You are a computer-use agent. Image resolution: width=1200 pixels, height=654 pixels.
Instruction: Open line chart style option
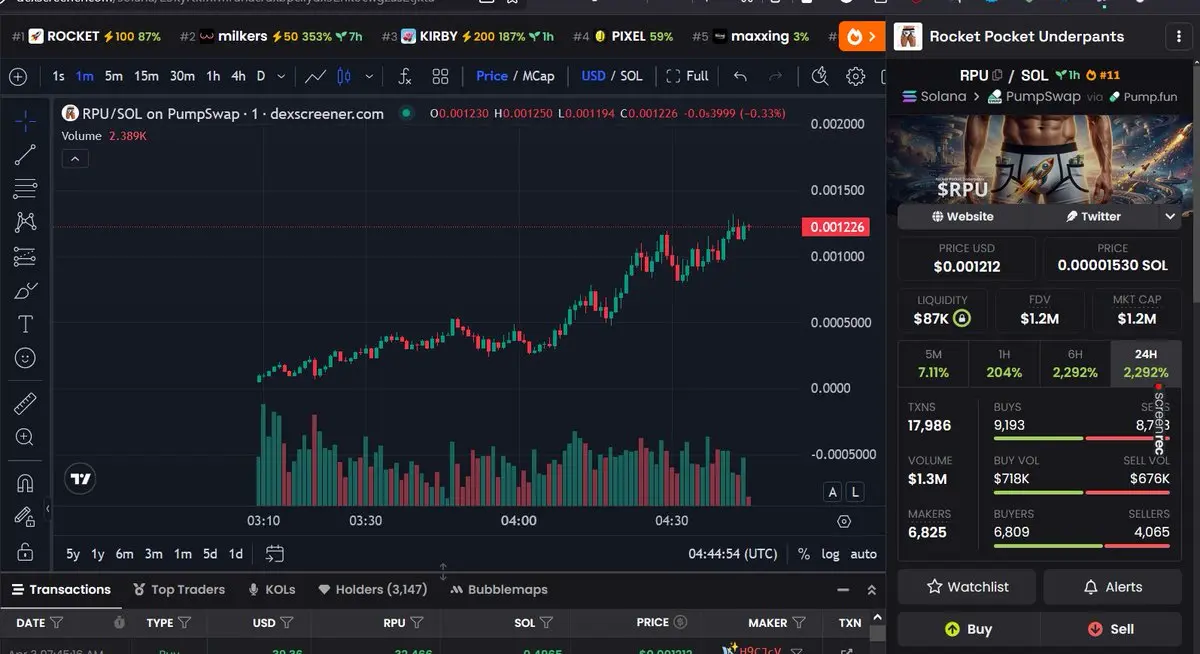tap(315, 76)
